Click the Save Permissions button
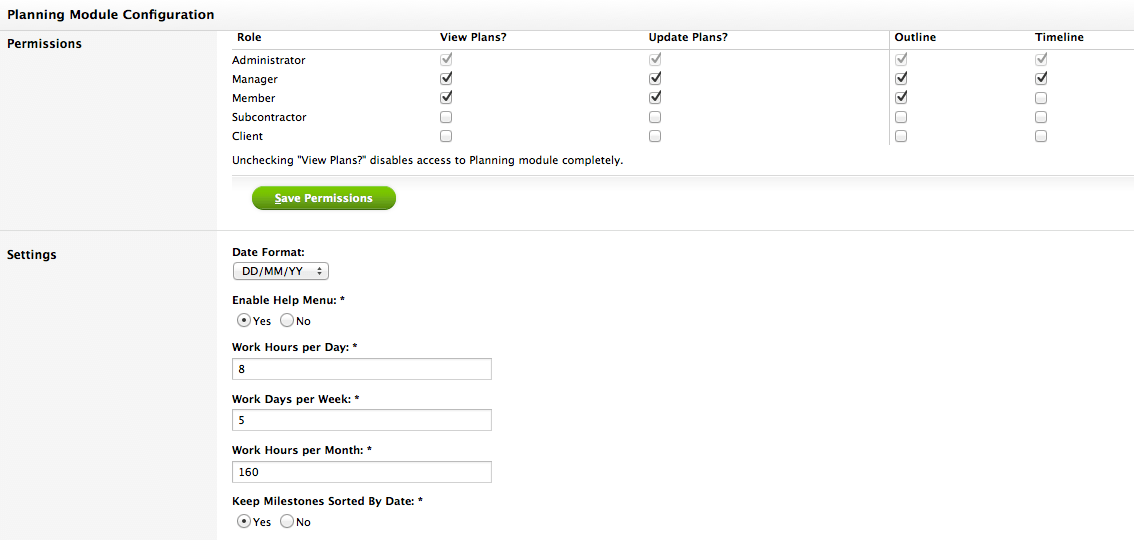1134x540 pixels. [324, 198]
